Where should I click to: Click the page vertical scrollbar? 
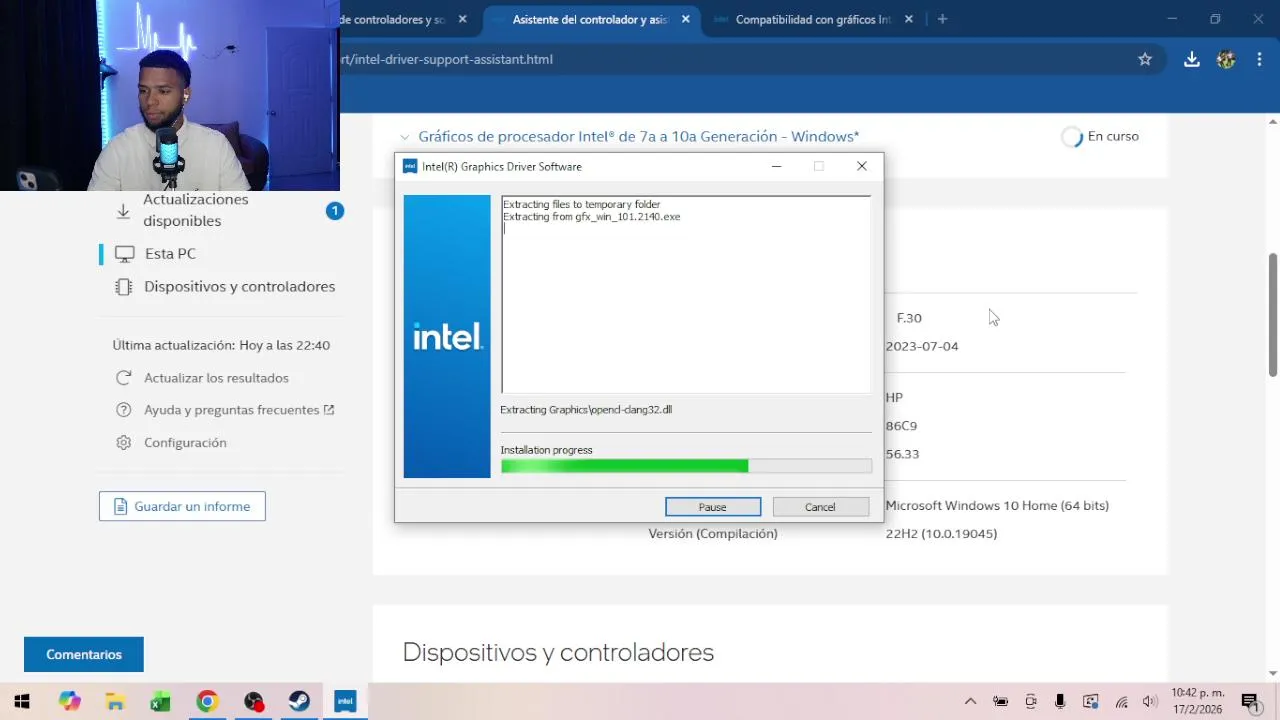point(1273,315)
